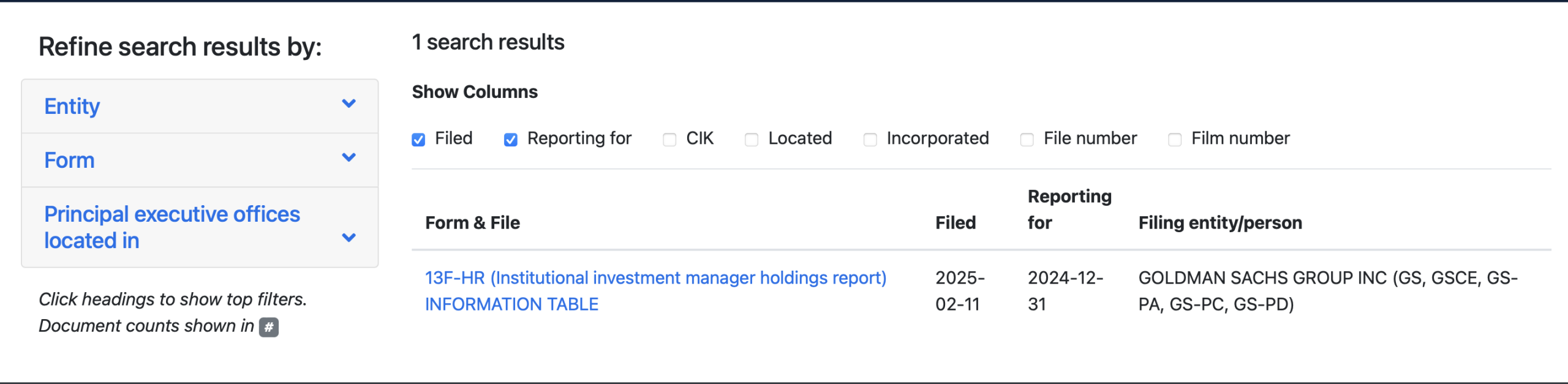
Task: Expand Principal executive offices located in filter
Action: coord(200,227)
